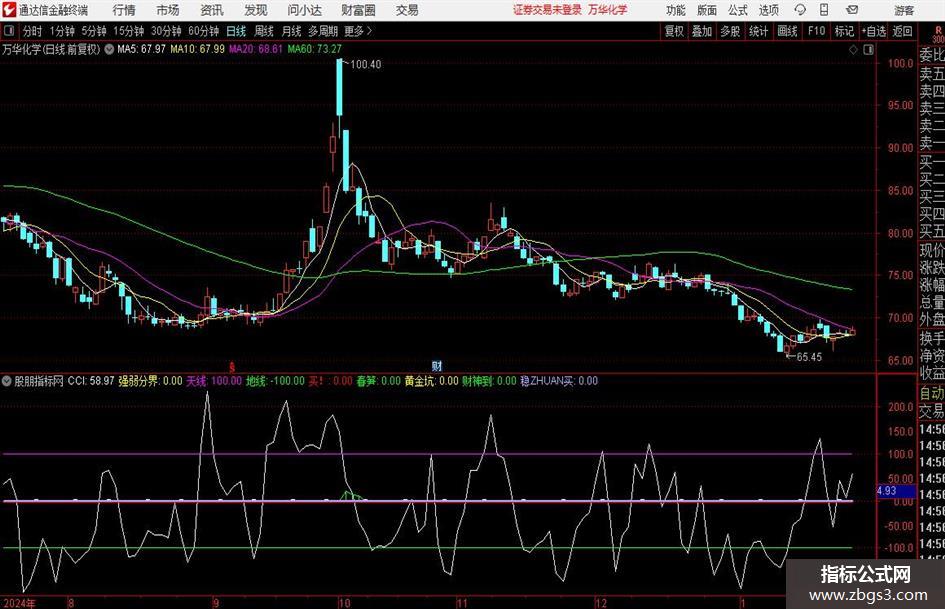Toggle the left panel layout icon
Screen dimensions: 945x609
click(x=8, y=31)
